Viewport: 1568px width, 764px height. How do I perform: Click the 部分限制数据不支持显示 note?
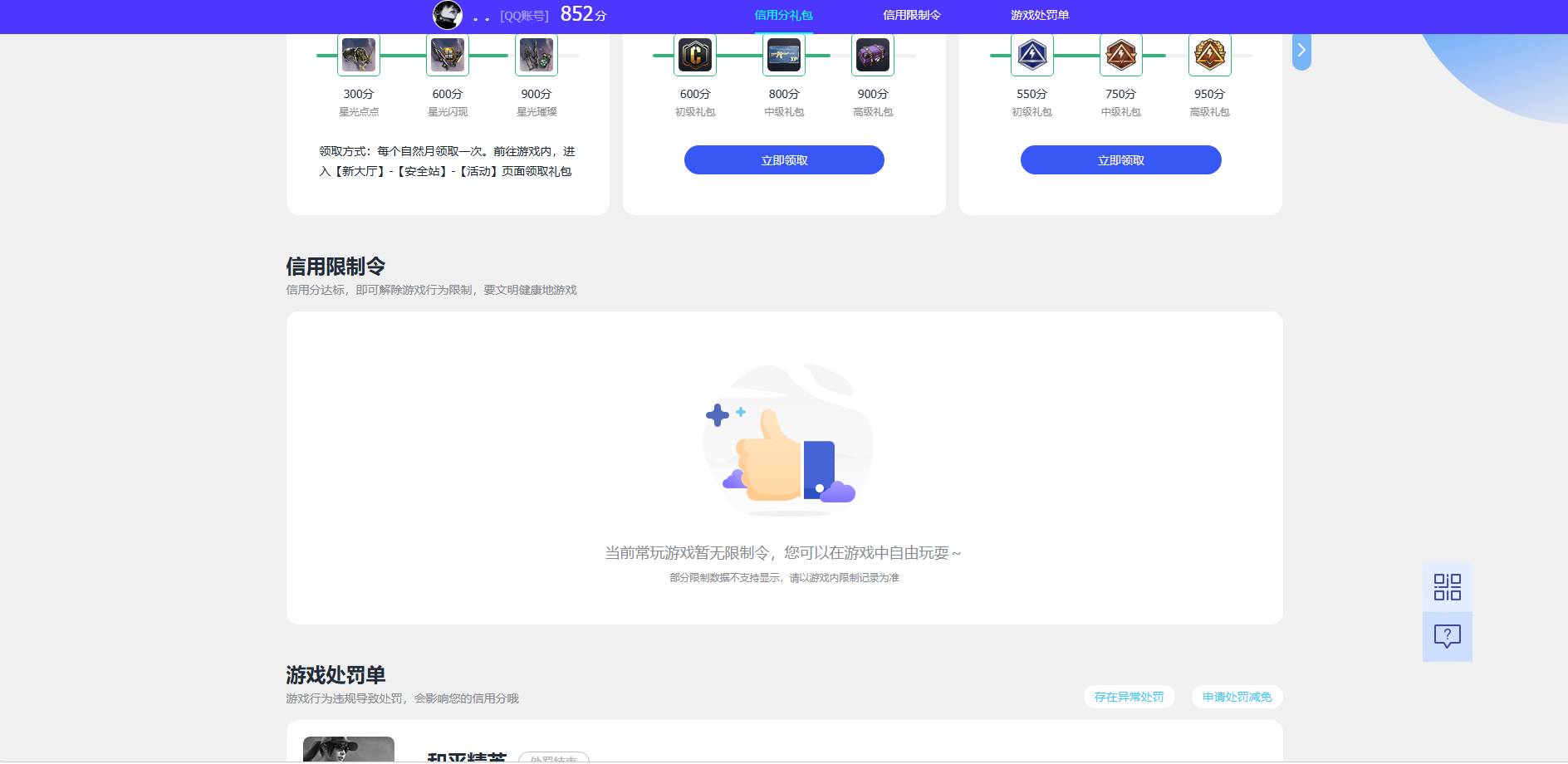click(x=784, y=578)
